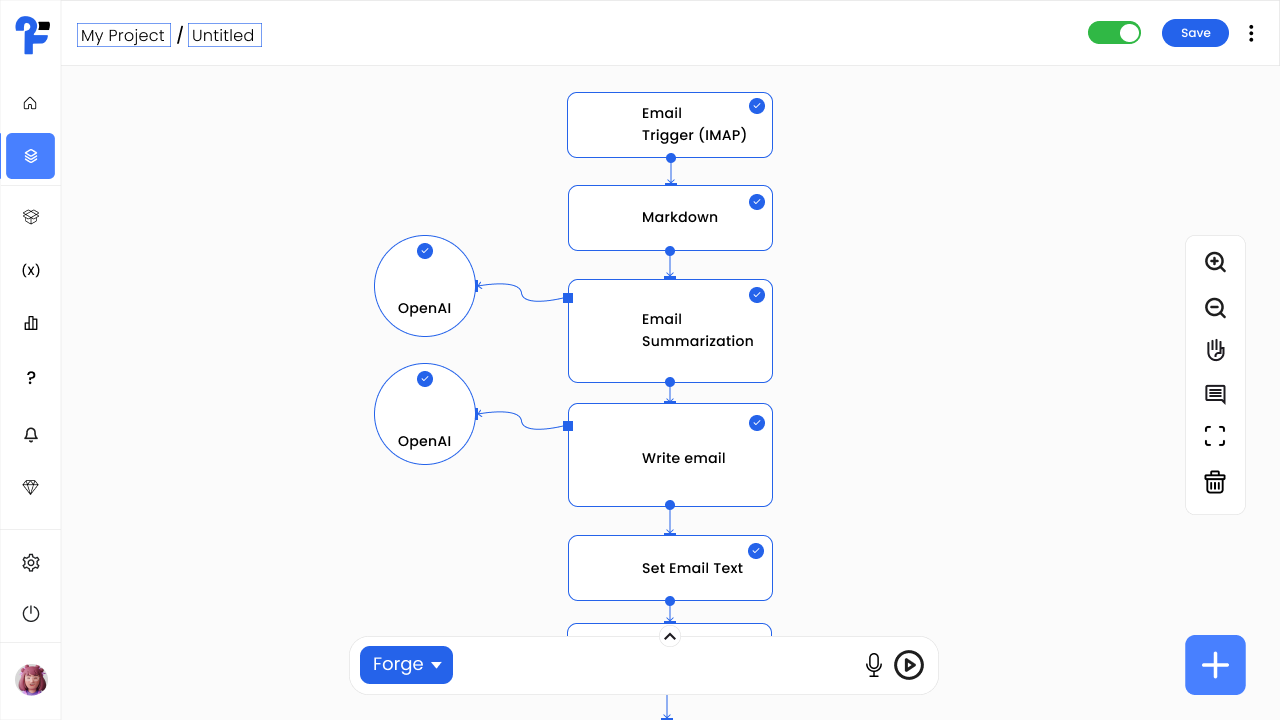Save the workflow
The height and width of the screenshot is (720, 1280).
1195,33
